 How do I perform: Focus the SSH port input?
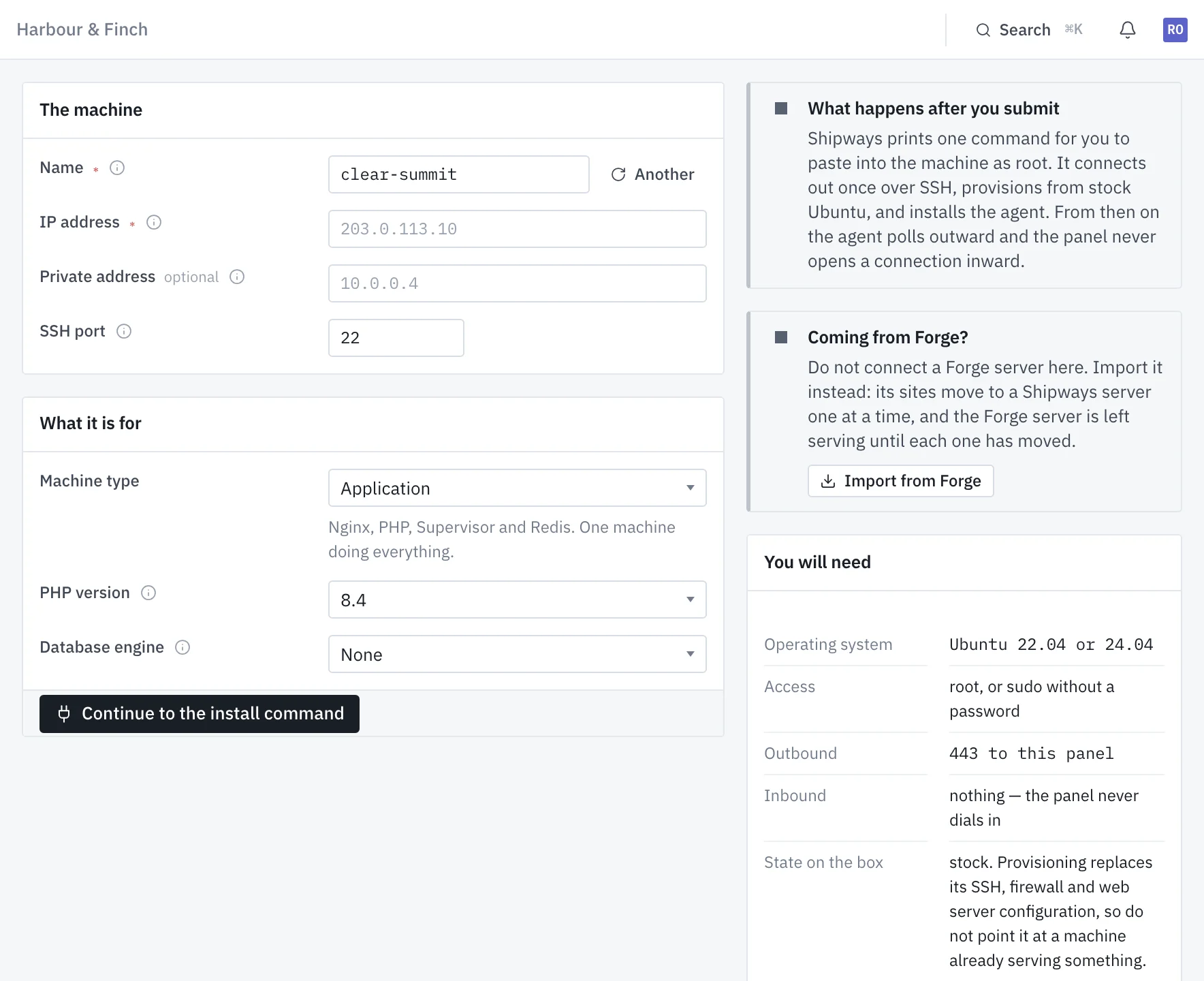pos(396,338)
